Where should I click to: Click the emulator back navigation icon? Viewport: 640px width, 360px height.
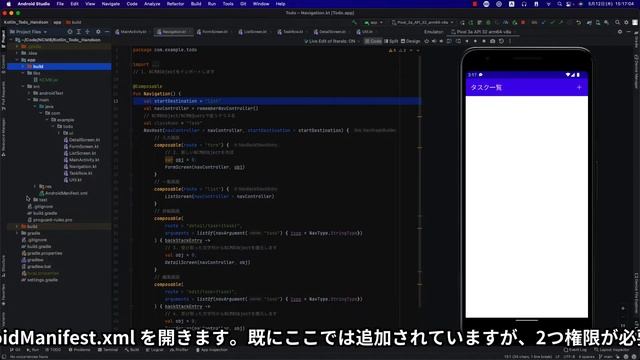click(467, 41)
